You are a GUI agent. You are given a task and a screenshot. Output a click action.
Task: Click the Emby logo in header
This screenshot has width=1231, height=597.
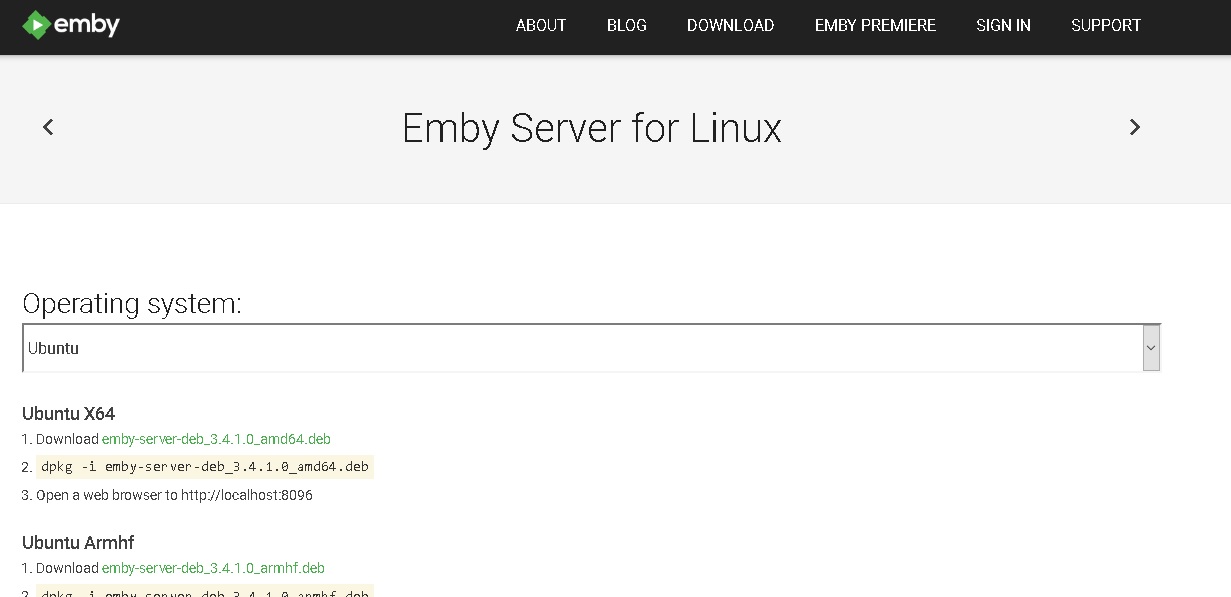[71, 25]
